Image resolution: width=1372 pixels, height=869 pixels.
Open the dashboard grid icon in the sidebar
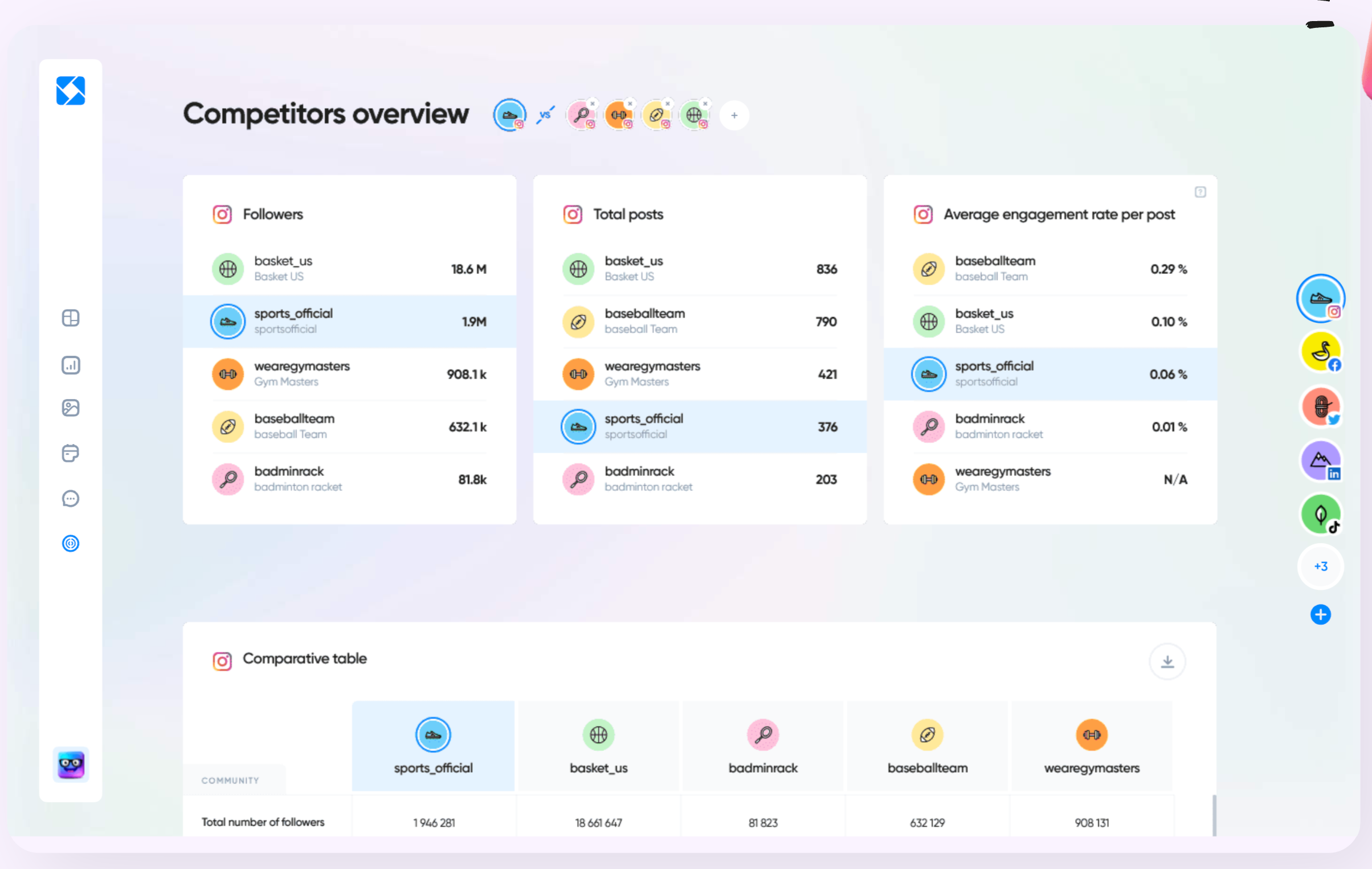(71, 318)
